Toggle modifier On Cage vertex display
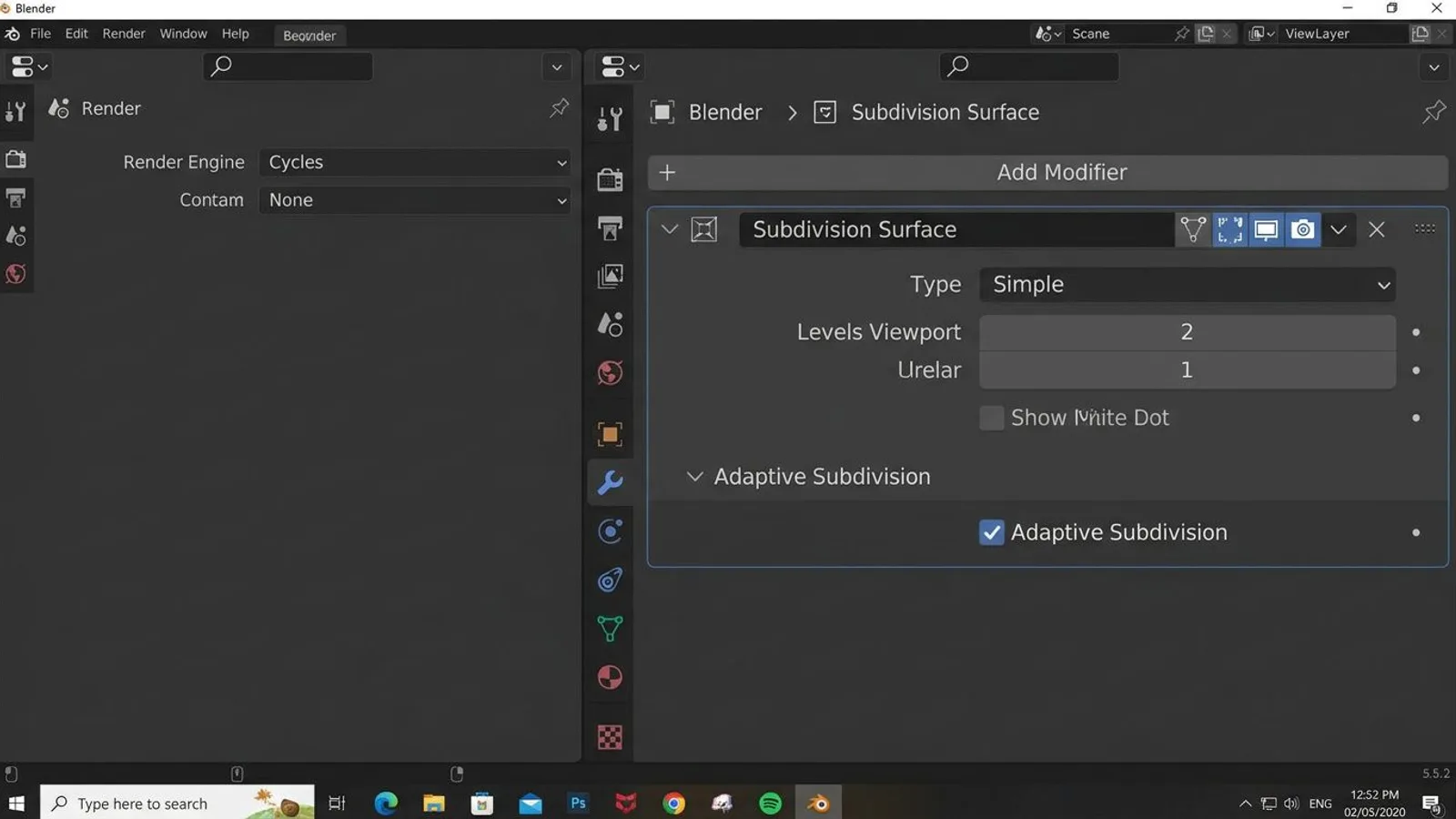 click(1192, 229)
